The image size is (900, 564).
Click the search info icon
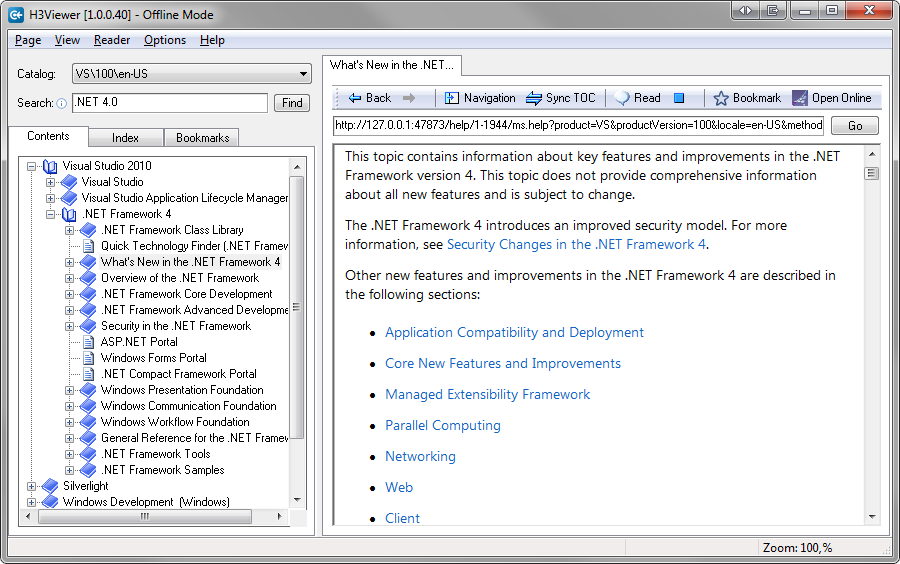pos(61,103)
